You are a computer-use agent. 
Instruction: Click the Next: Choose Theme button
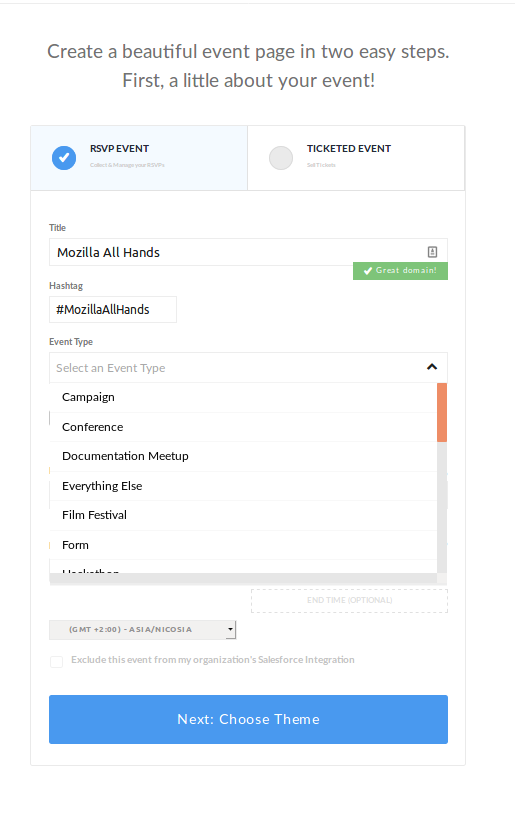pos(248,719)
